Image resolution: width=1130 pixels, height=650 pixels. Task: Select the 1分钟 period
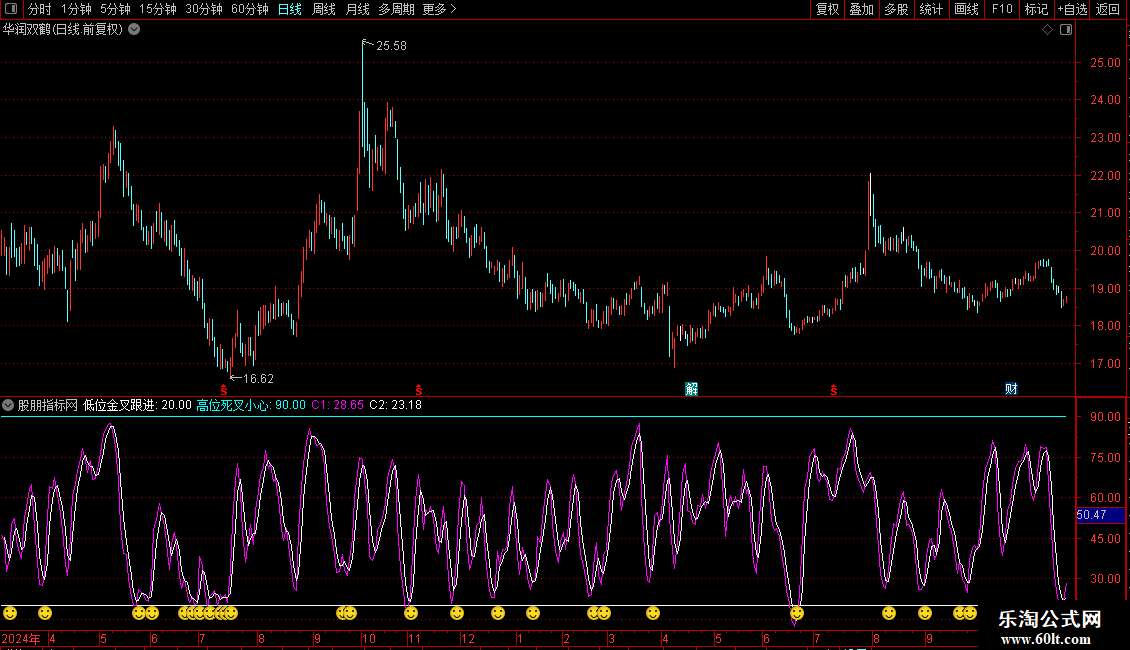pos(76,9)
